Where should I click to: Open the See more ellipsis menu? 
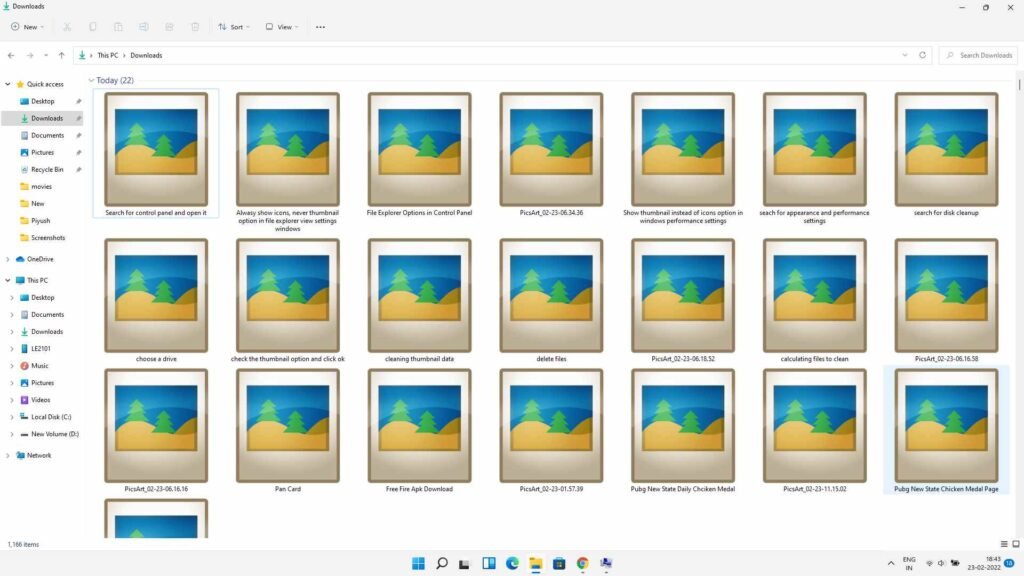tap(320, 27)
